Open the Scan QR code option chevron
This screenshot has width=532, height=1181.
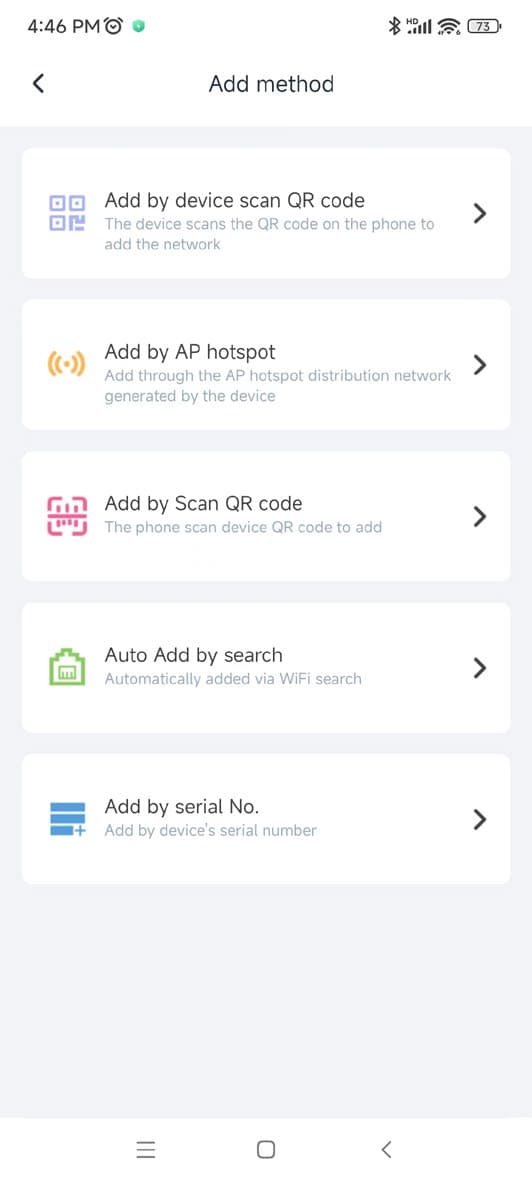479,517
